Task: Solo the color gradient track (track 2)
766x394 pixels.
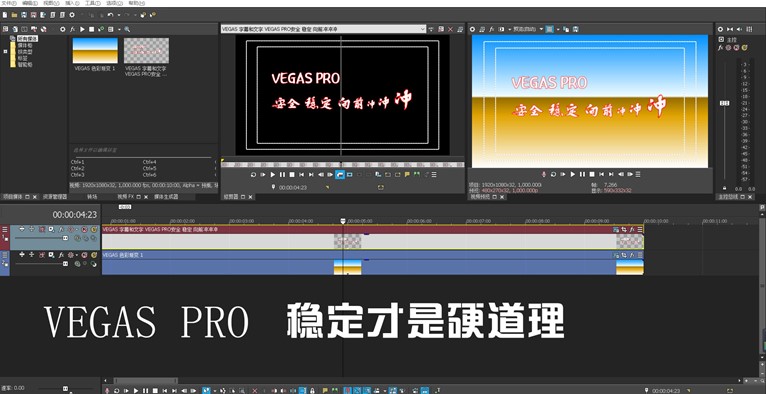Action: pyautogui.click(x=94, y=254)
